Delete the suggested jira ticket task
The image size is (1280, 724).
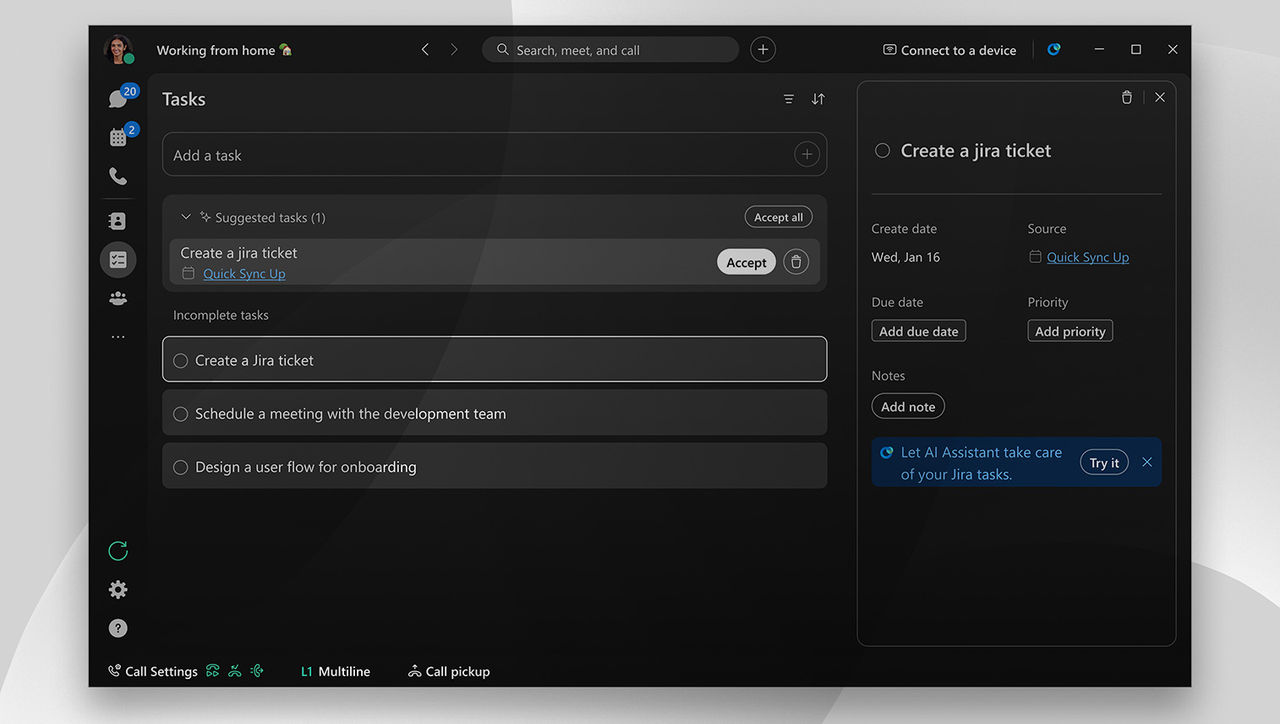tap(796, 262)
